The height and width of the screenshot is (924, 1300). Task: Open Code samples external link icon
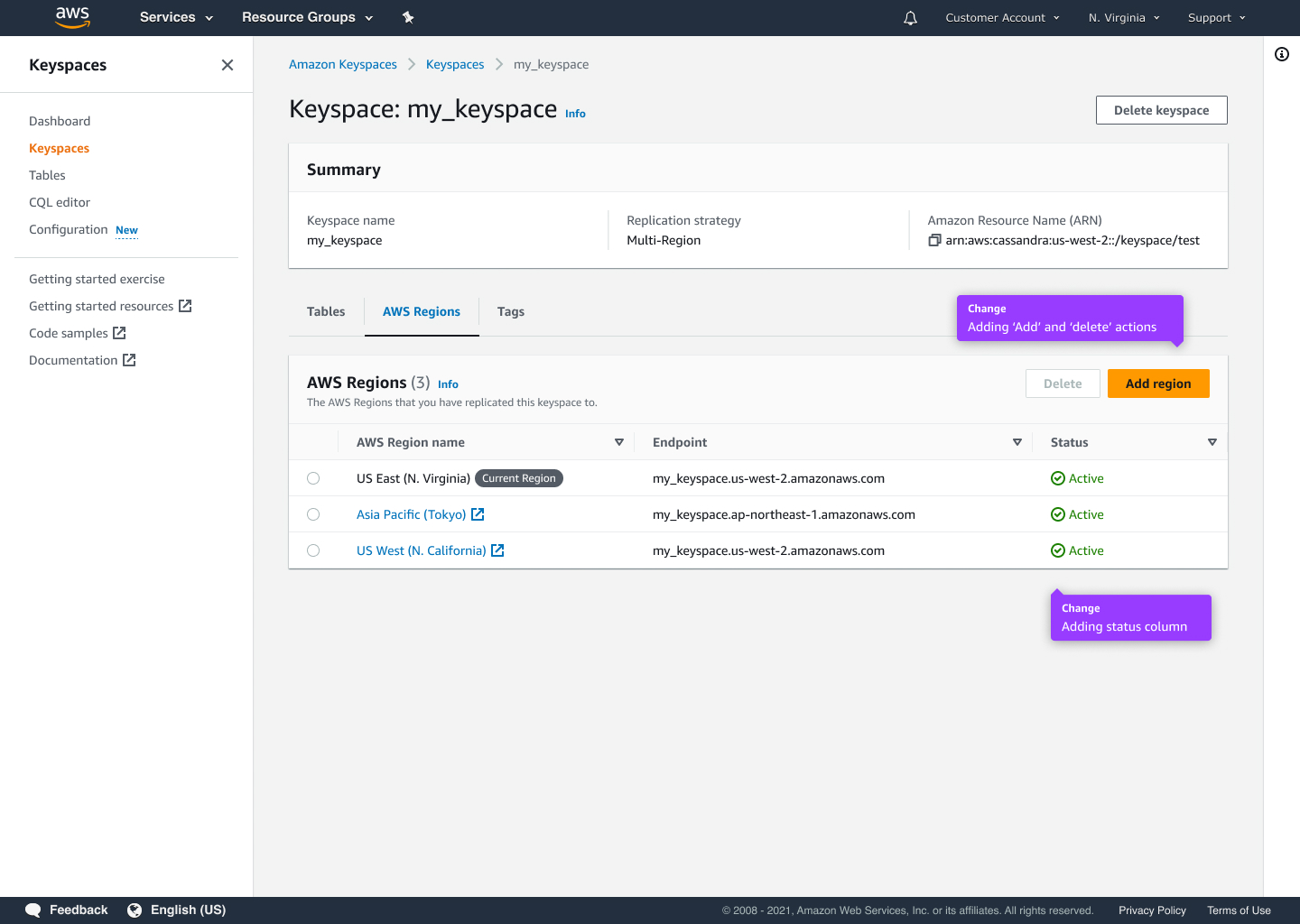coord(118,333)
